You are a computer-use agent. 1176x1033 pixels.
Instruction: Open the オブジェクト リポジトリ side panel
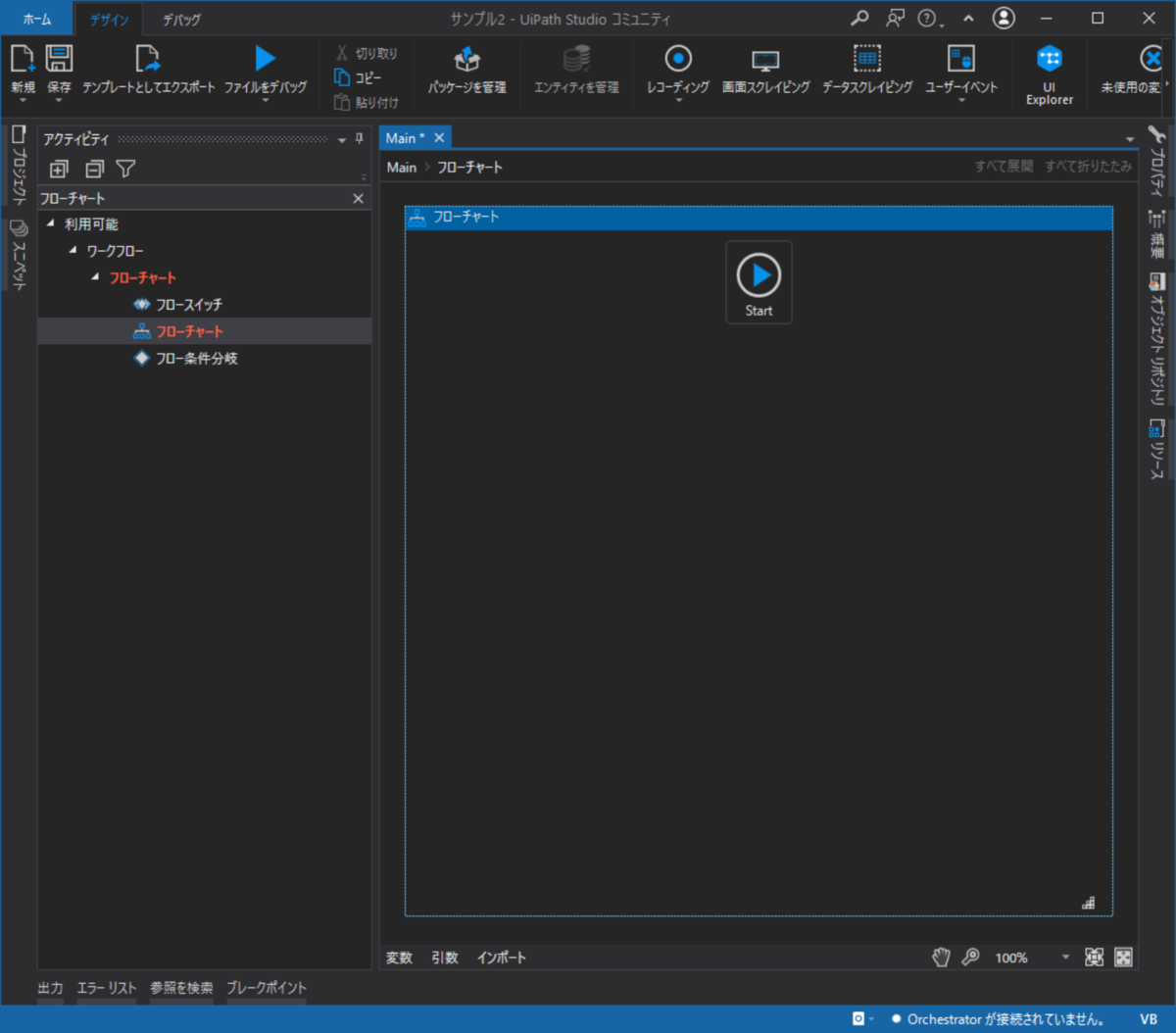click(x=1156, y=339)
